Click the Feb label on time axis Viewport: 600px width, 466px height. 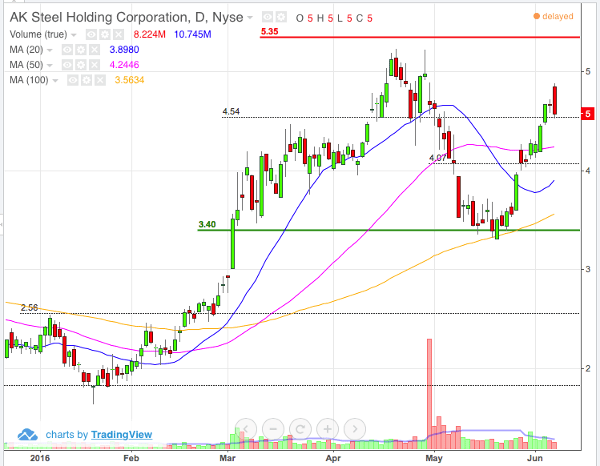131,458
